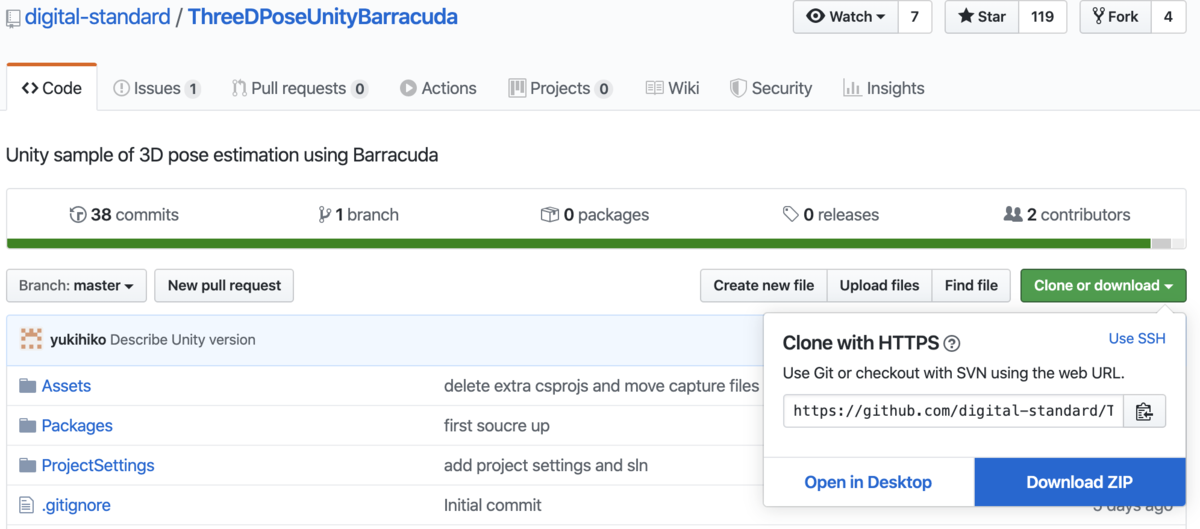Click the Clone with HTTPS help icon
Viewport: 1200px width, 529px height.
(x=952, y=343)
